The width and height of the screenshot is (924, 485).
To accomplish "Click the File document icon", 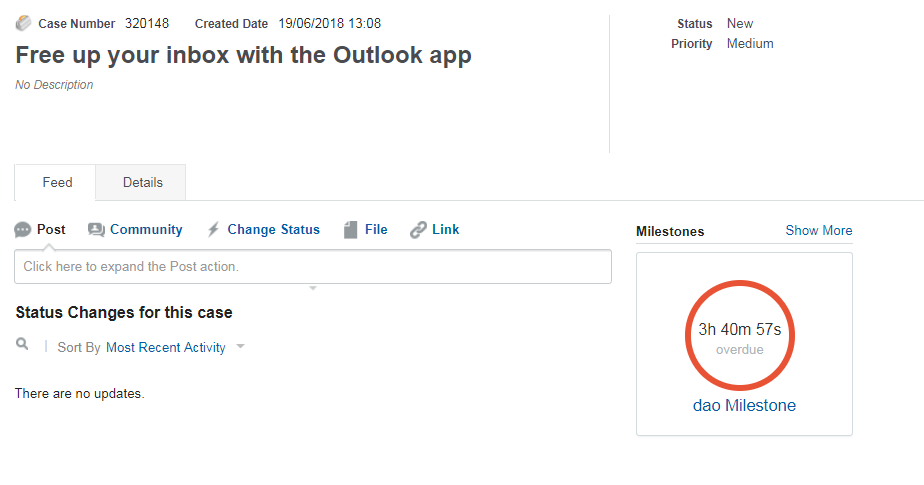I will 350,230.
